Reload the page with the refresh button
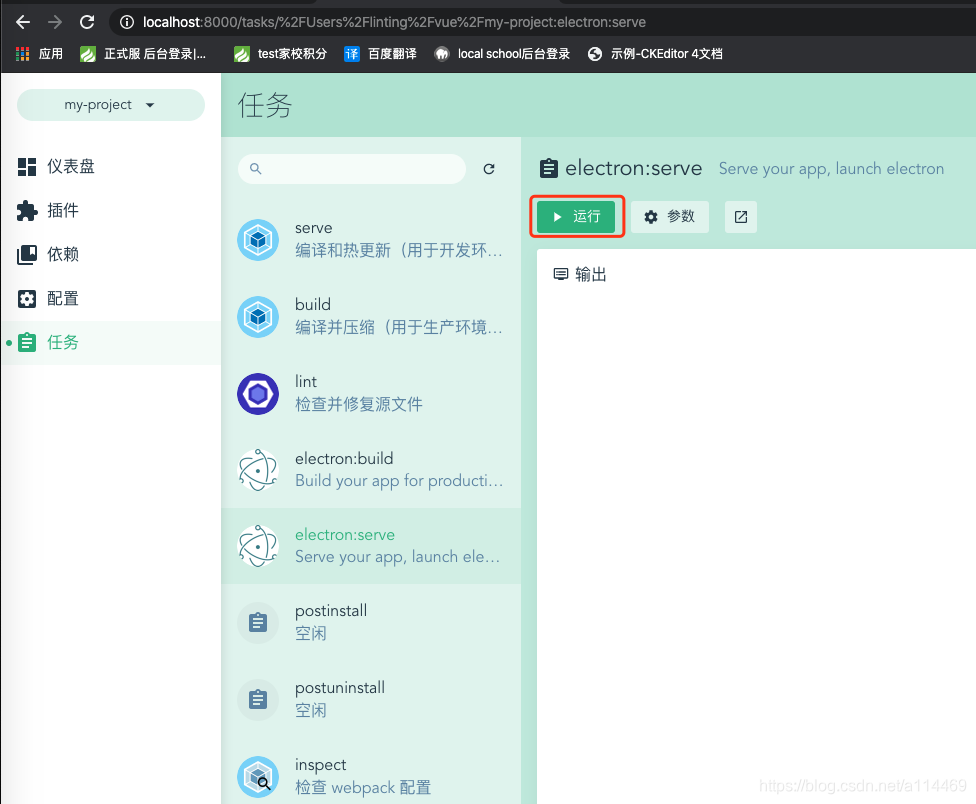Viewport: 976px width, 804px height. click(88, 20)
